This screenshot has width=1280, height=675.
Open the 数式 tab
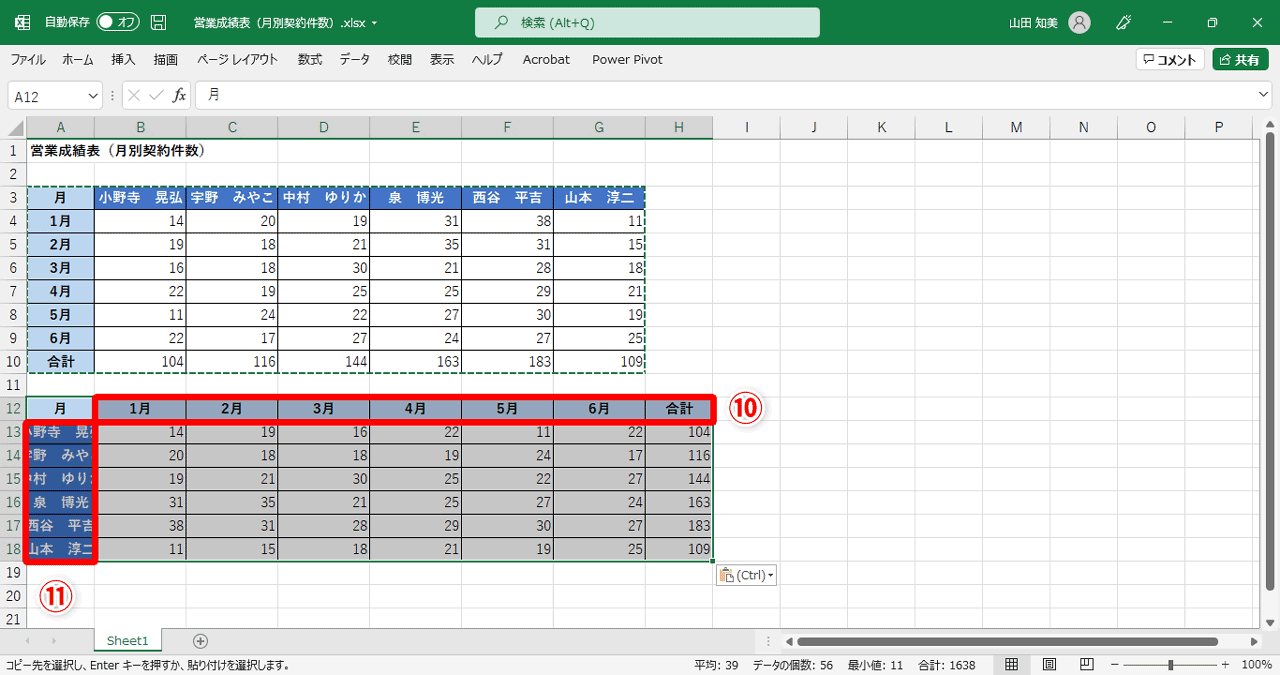310,60
